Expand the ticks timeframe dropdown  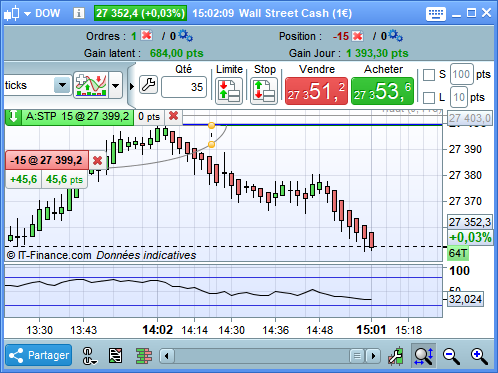(x=62, y=85)
